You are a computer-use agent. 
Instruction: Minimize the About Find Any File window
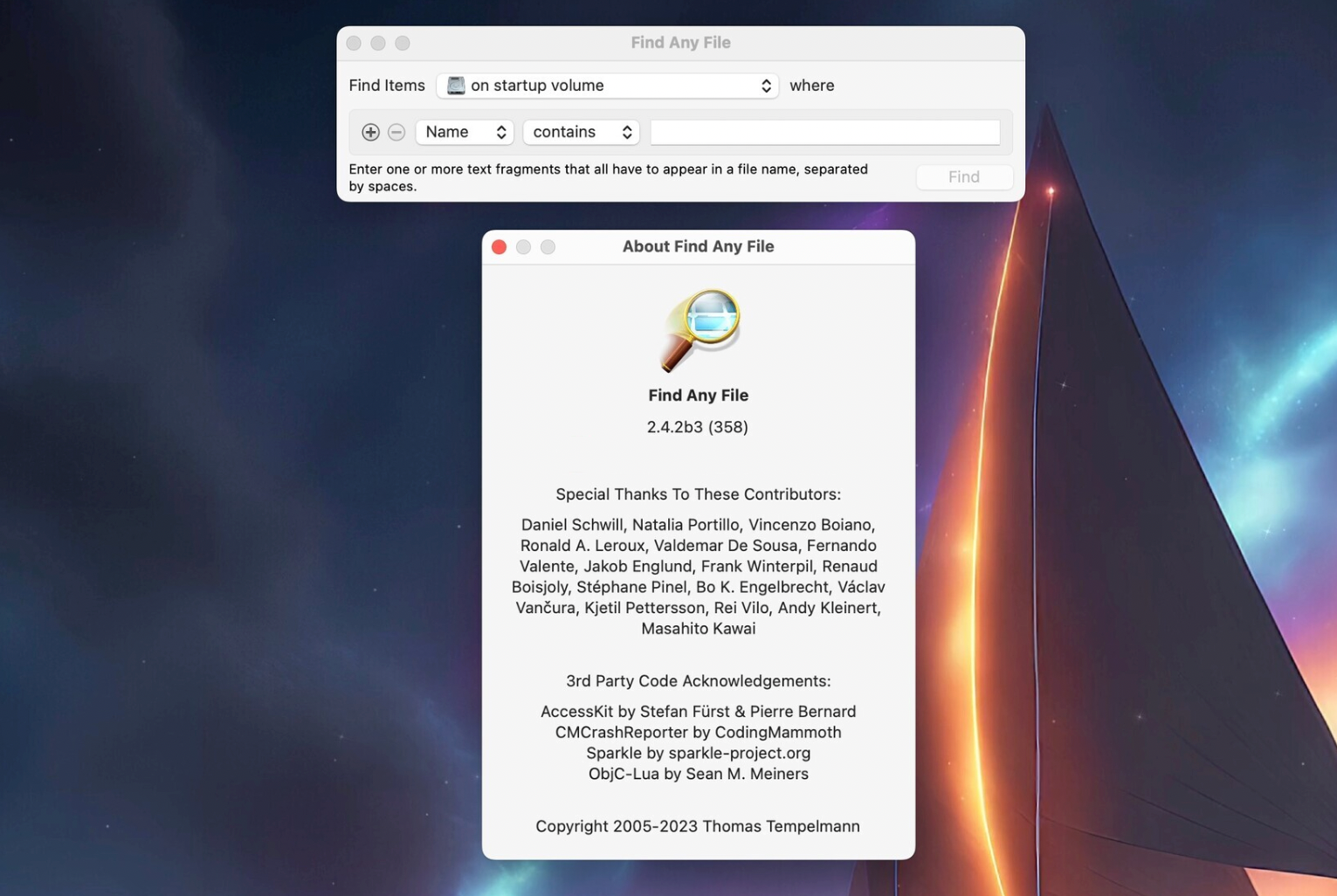524,247
